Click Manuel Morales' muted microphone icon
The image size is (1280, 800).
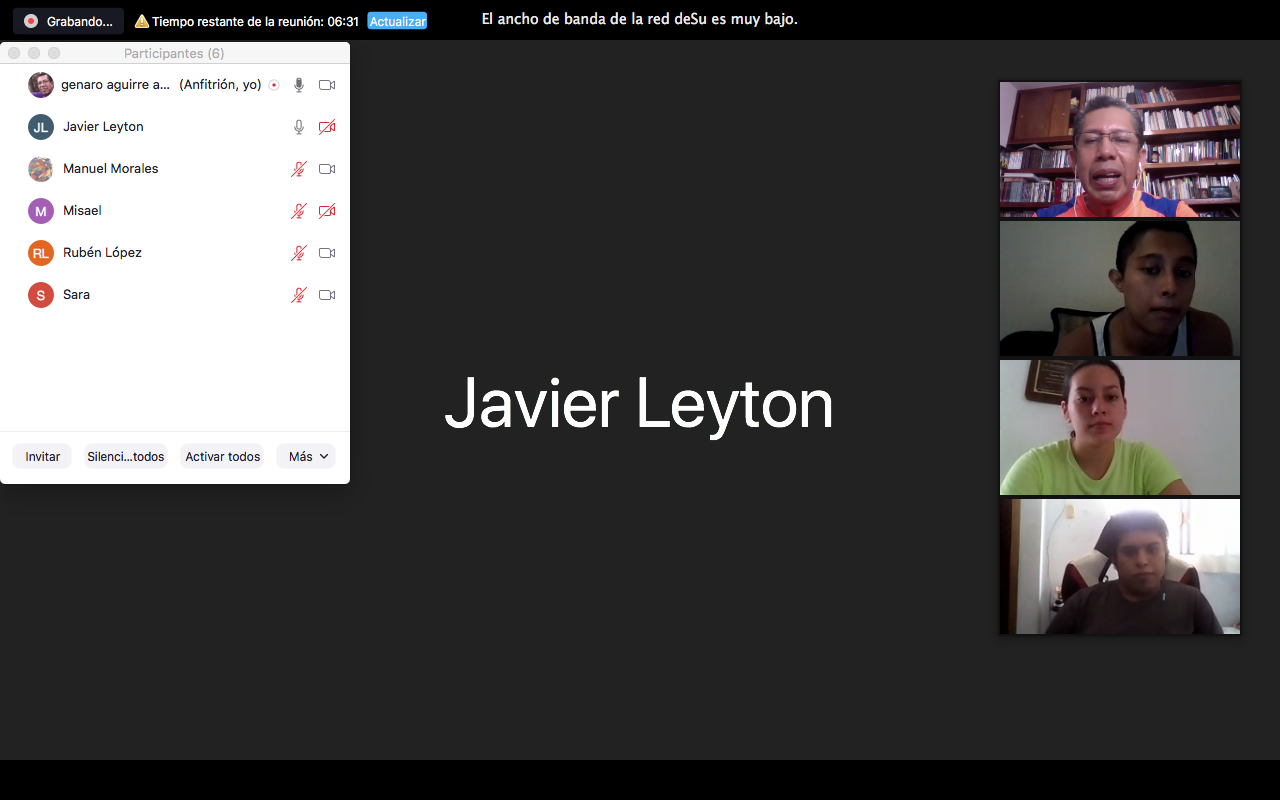pos(298,169)
